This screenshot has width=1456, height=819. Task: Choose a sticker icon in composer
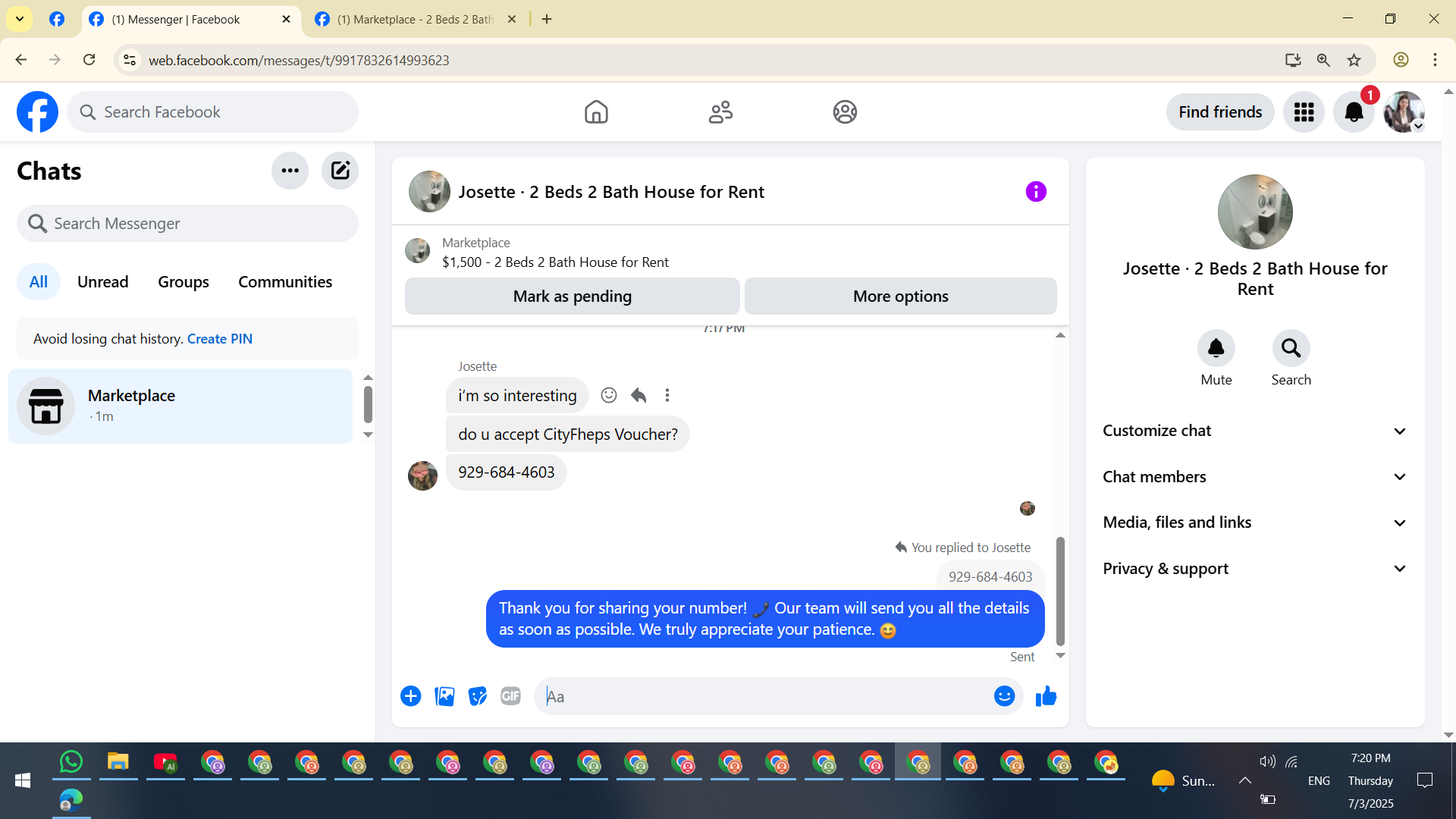477,696
